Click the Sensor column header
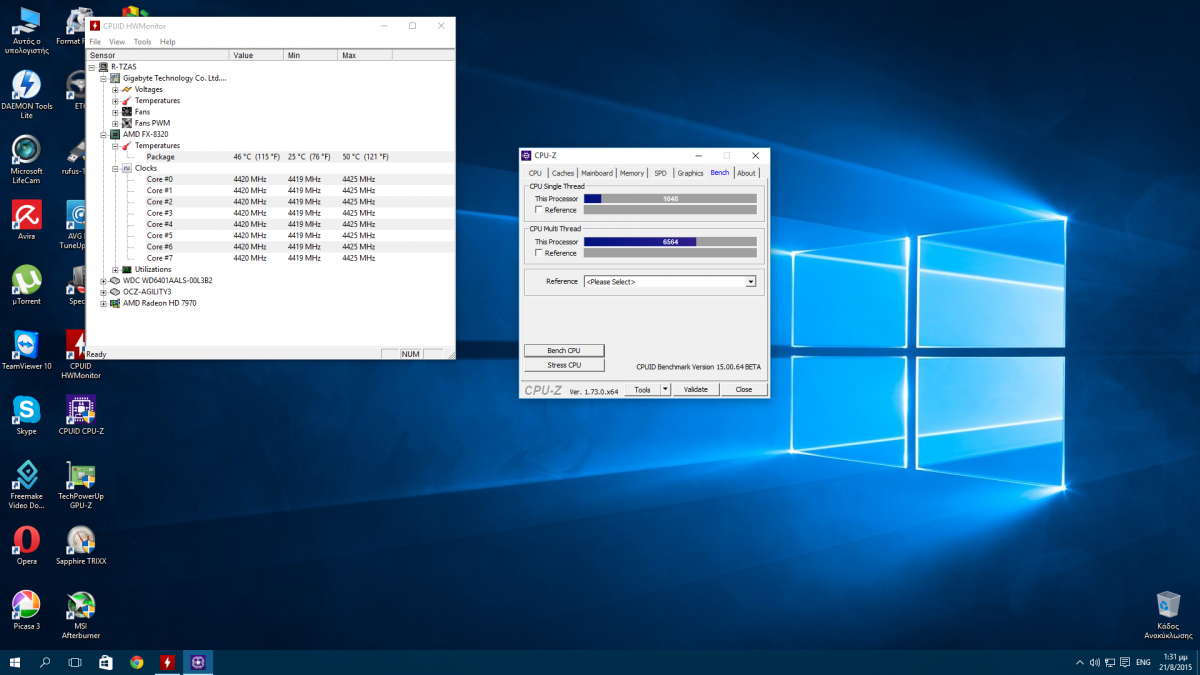Screen dimensions: 1200x675 click(x=158, y=55)
